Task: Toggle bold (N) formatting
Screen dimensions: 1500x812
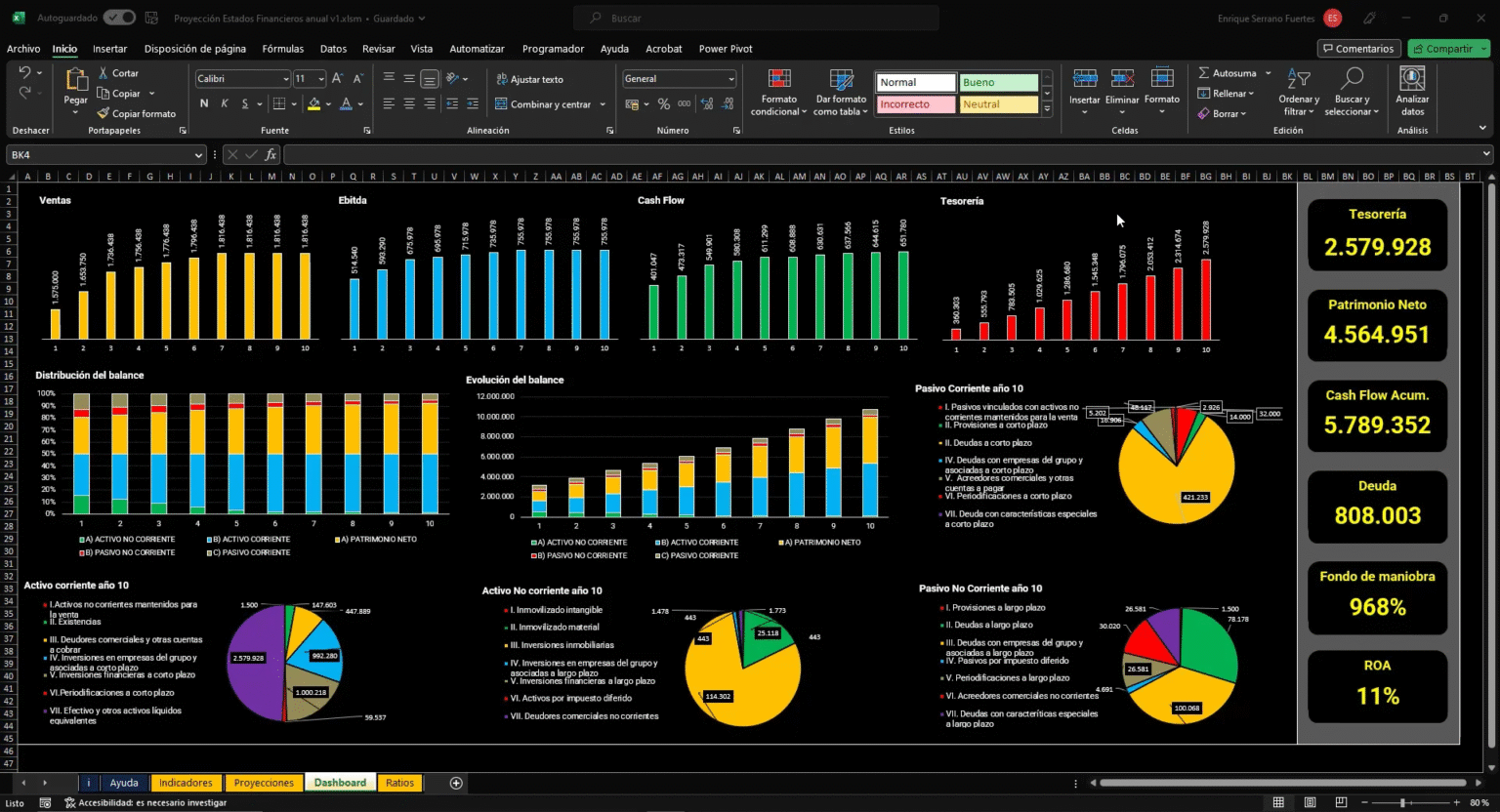Action: (204, 103)
